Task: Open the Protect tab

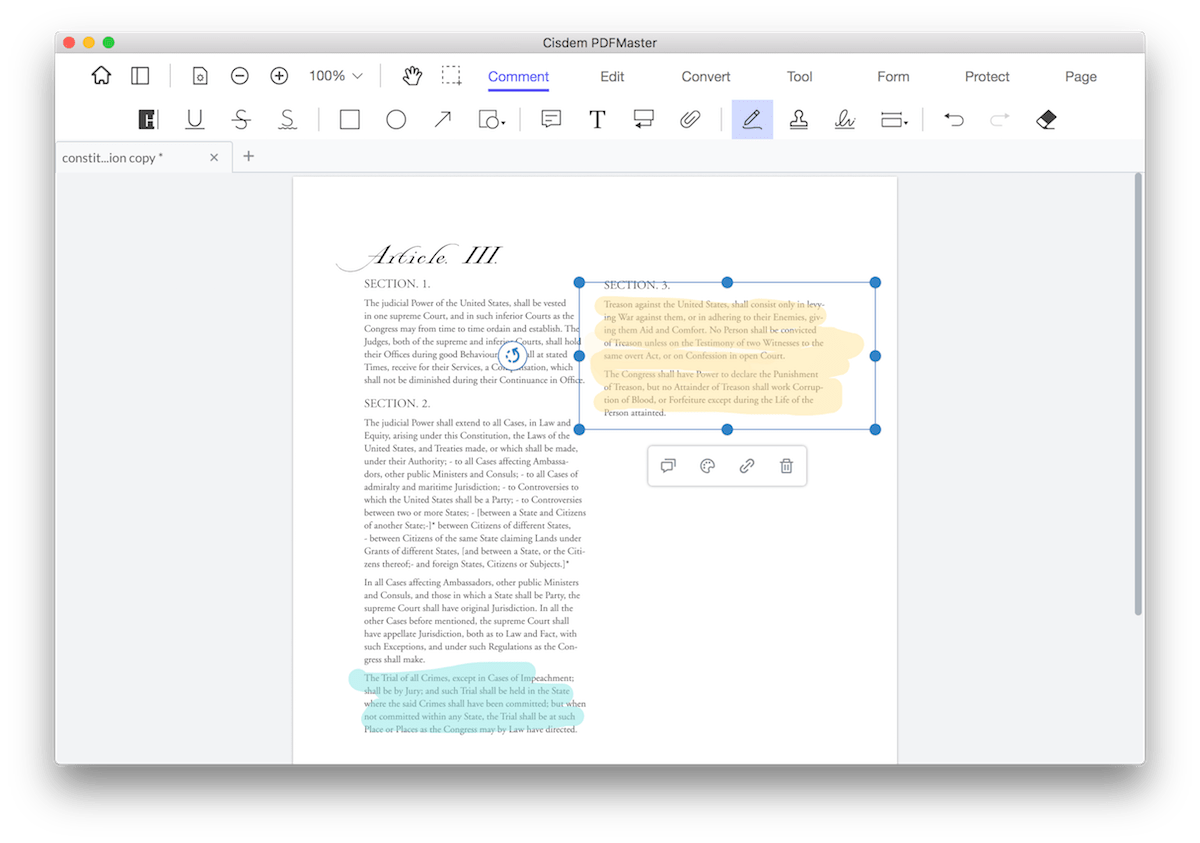Action: click(x=986, y=77)
